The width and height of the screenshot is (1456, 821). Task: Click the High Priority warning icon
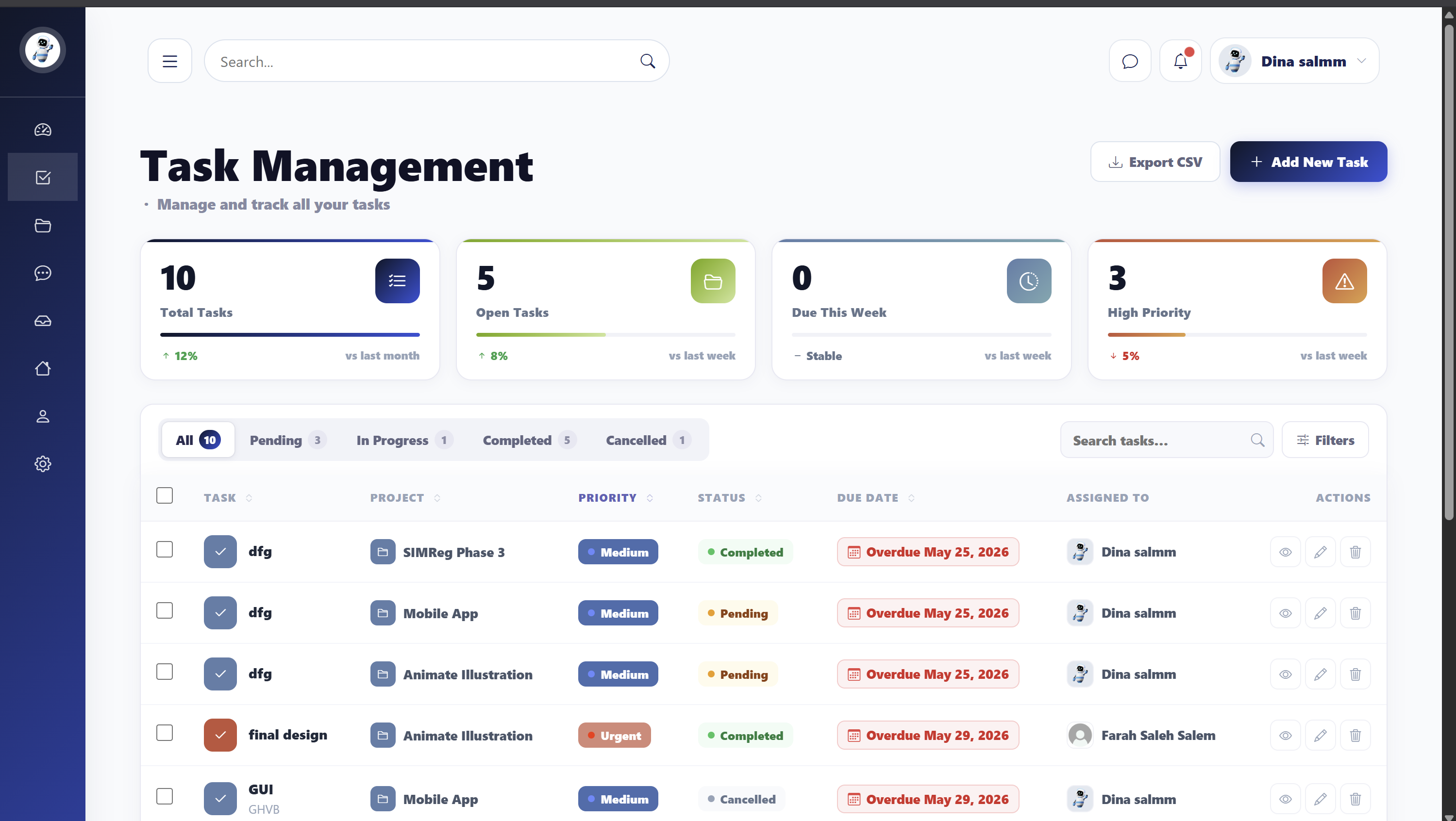1345,281
